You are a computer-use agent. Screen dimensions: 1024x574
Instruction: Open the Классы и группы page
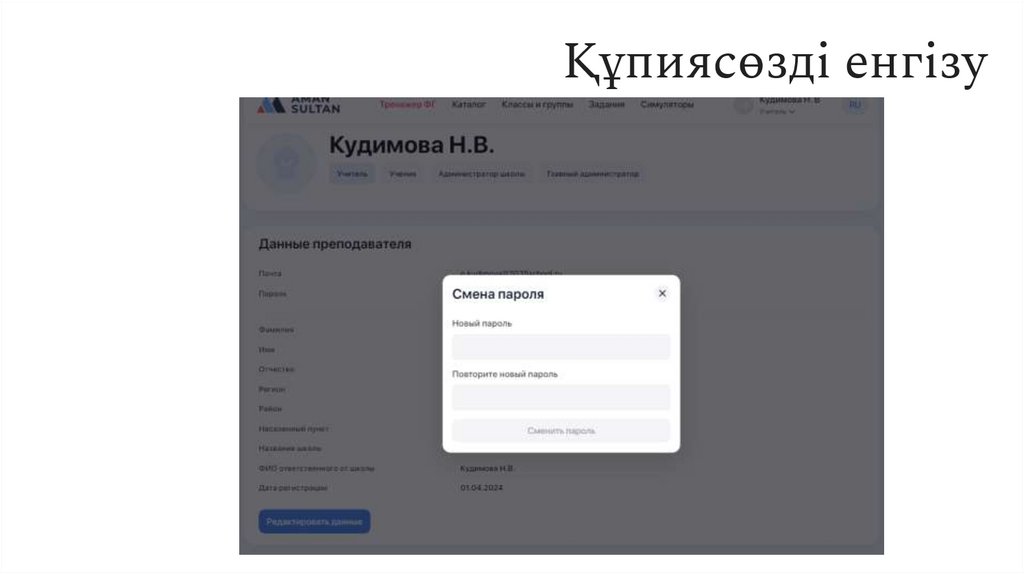click(537, 104)
